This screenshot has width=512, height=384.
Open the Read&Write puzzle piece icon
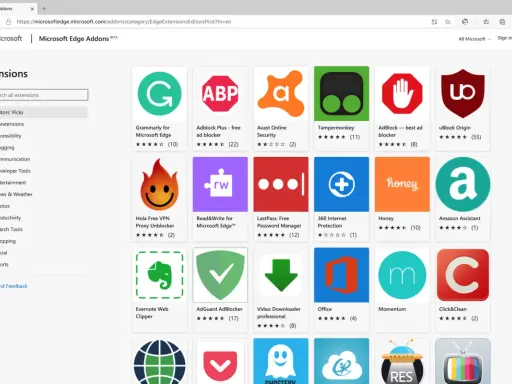click(x=220, y=184)
